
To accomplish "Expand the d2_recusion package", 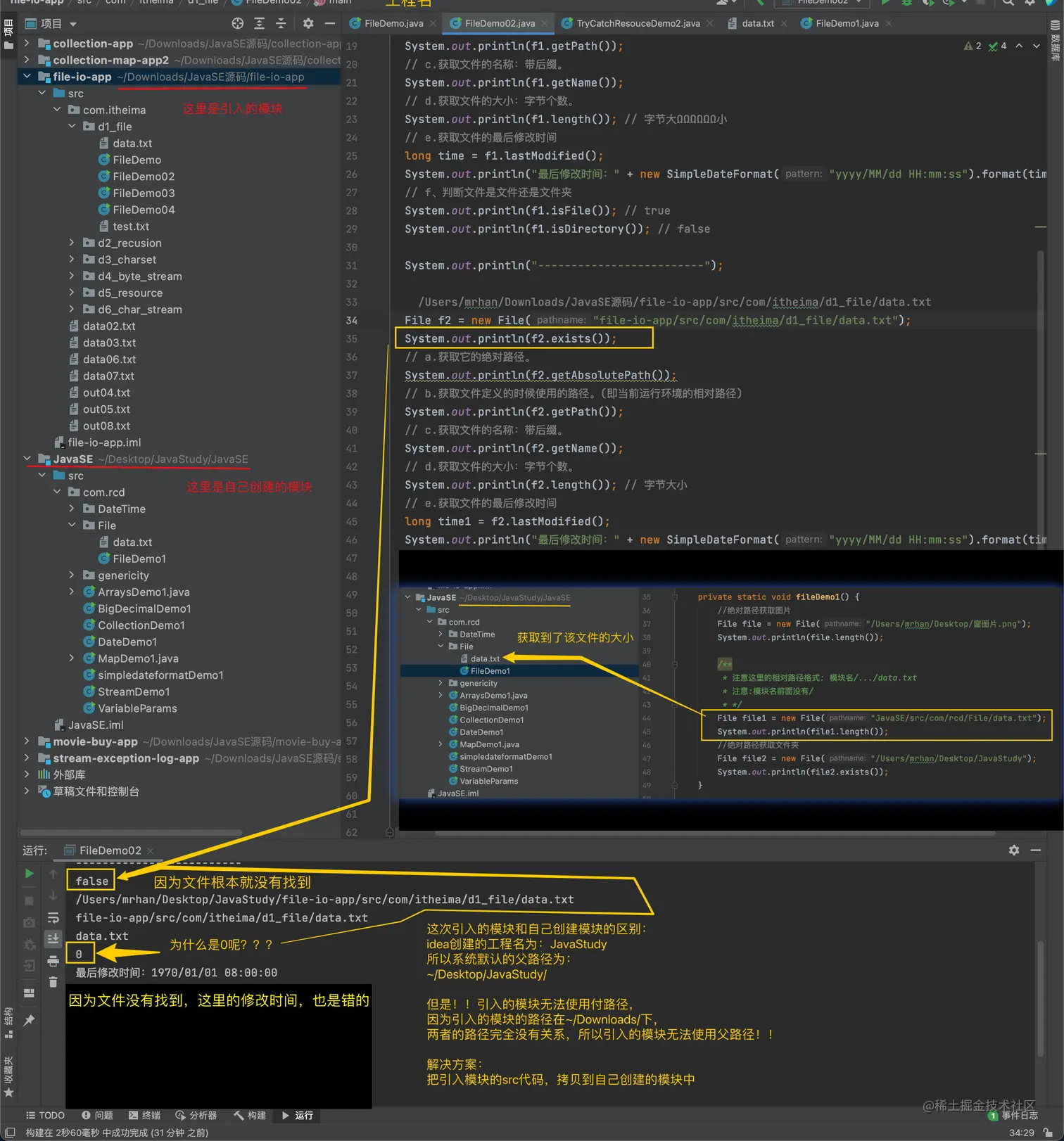I will click(72, 242).
